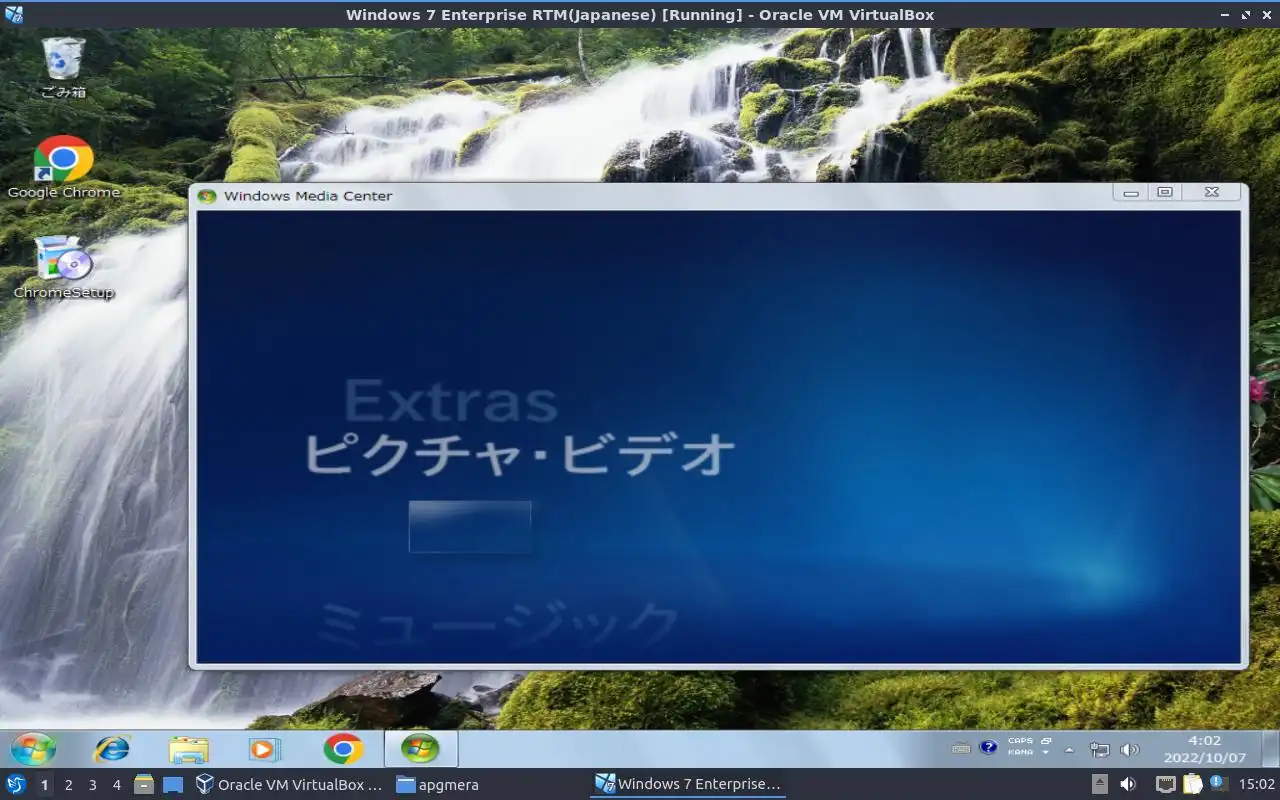Click the Windows network tray icon
This screenshot has width=1280, height=800.
coord(1100,749)
